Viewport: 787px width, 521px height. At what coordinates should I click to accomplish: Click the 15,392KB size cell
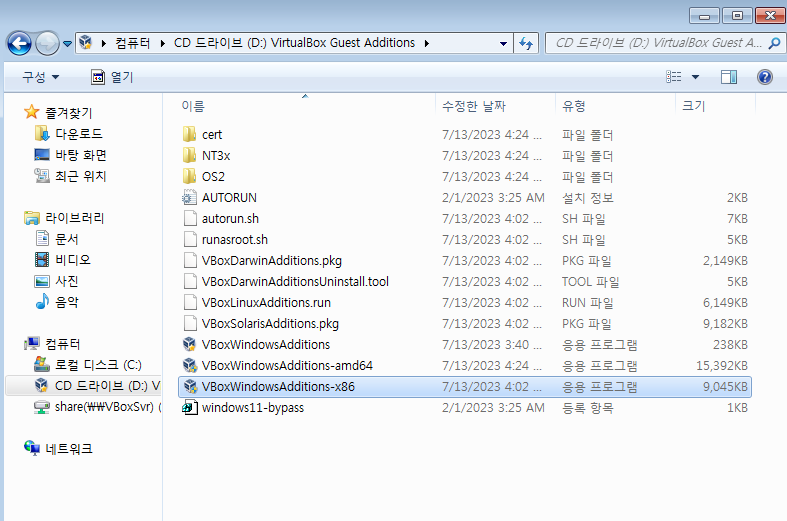(722, 366)
